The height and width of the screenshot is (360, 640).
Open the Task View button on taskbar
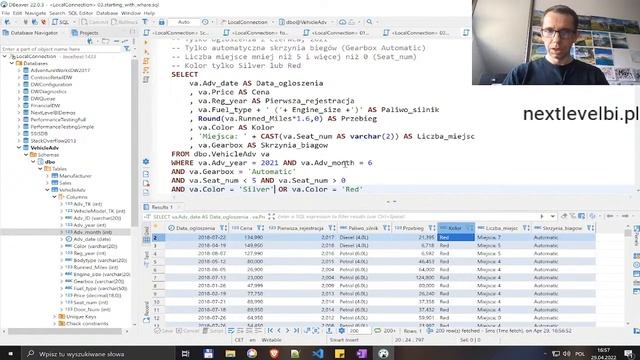click(x=185, y=353)
